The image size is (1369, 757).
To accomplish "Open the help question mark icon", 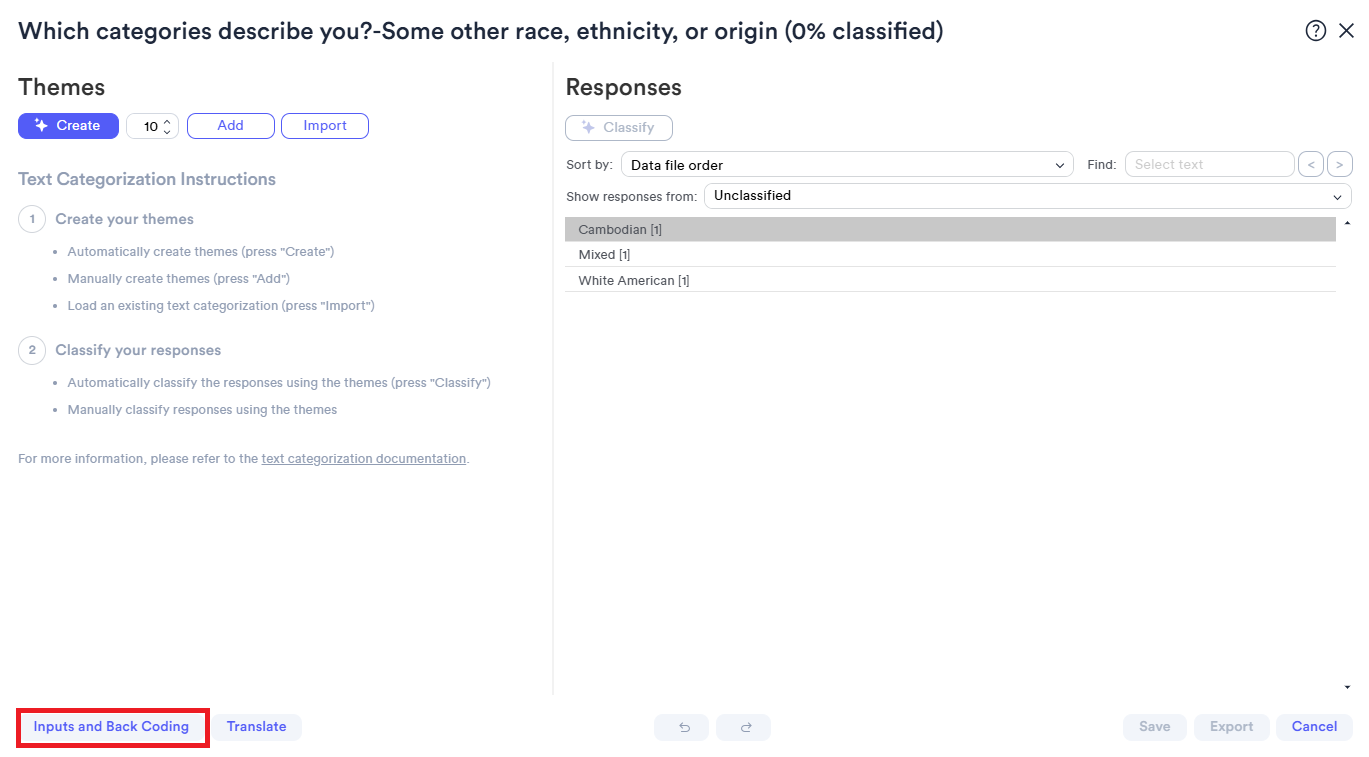I will pos(1316,31).
